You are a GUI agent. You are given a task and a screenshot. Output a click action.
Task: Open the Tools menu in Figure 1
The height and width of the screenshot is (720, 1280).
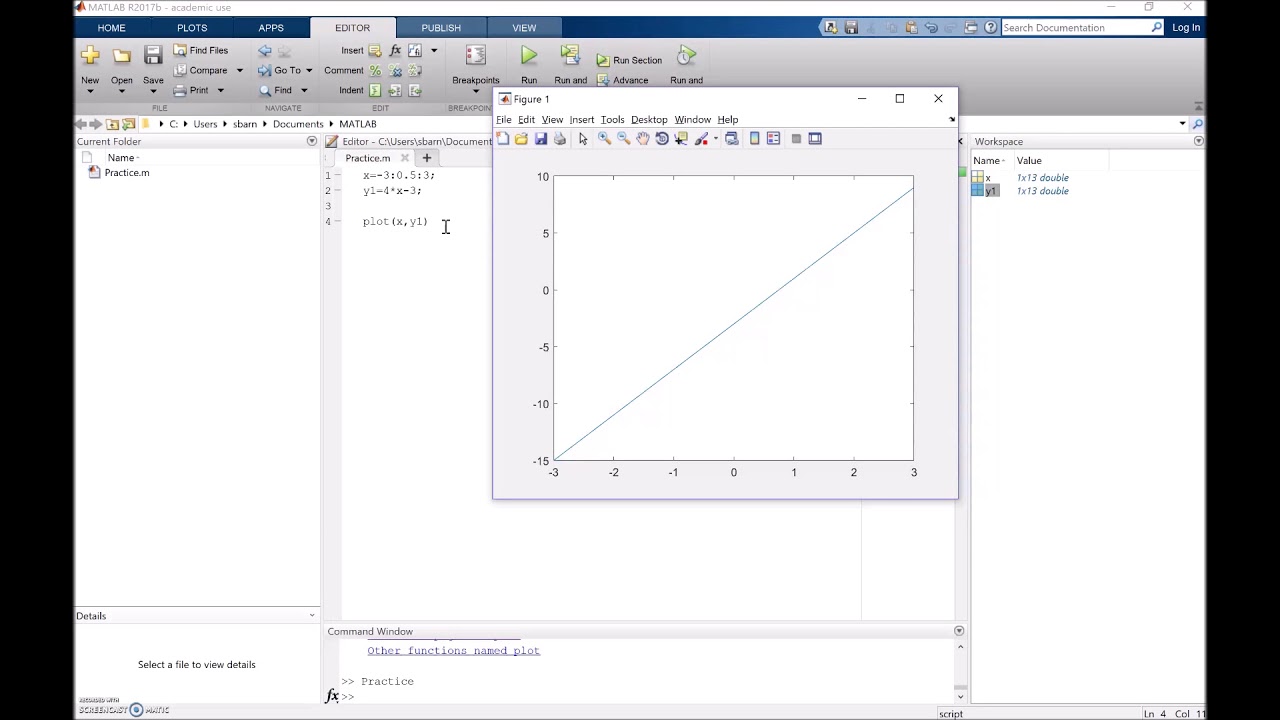612,120
